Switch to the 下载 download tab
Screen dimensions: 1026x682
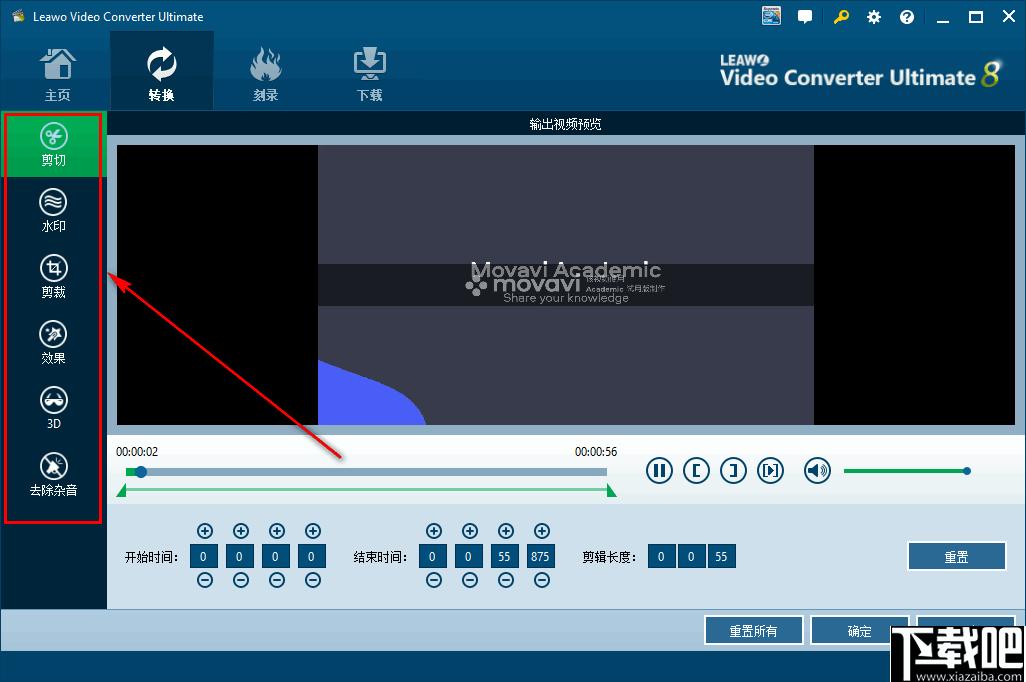[370, 75]
